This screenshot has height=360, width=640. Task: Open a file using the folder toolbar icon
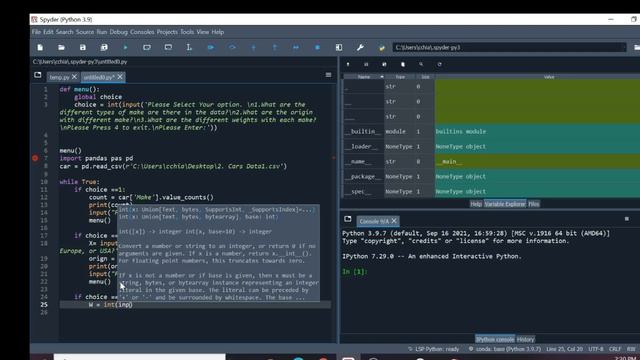[x=61, y=47]
